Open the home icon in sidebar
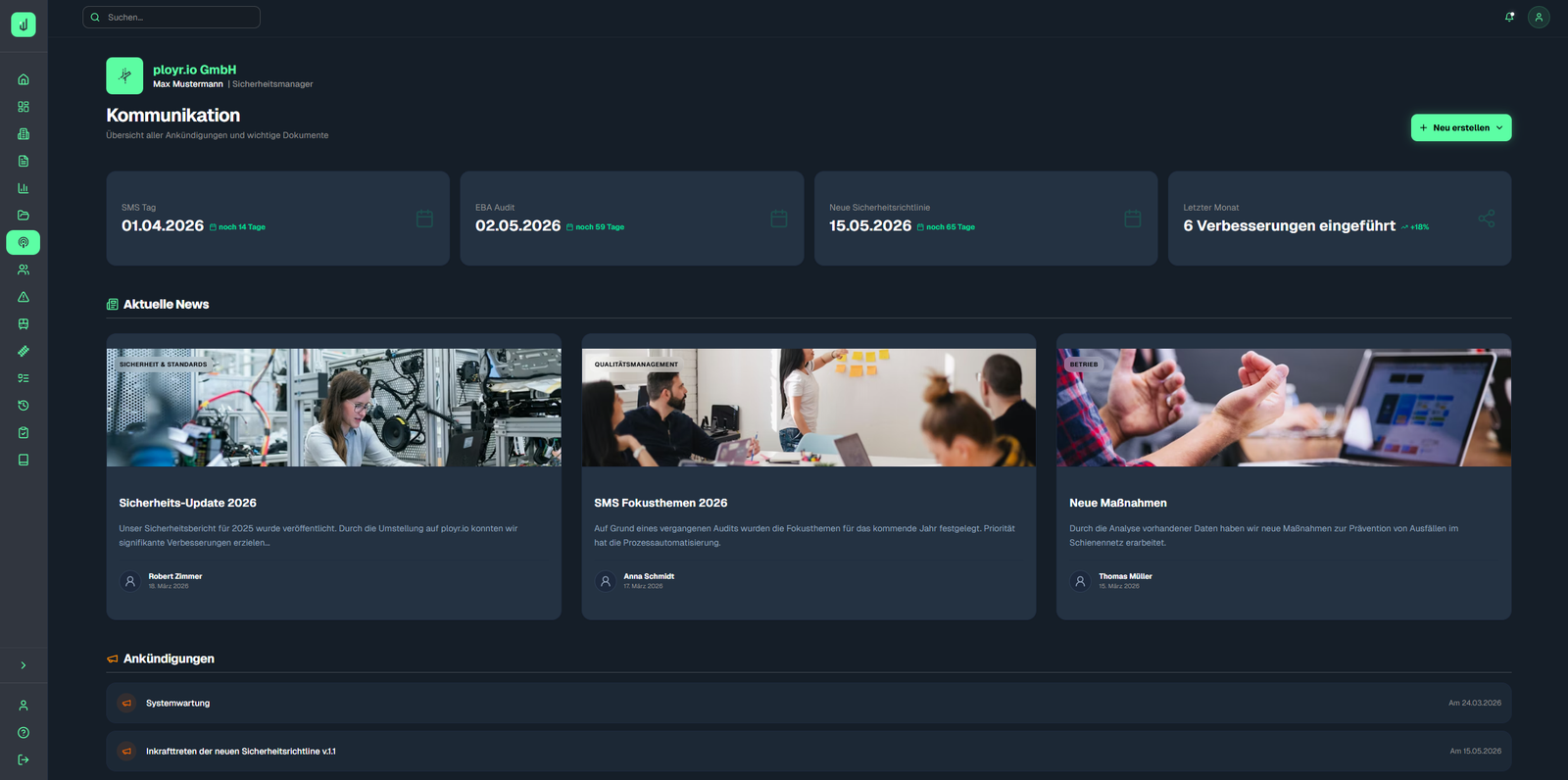The height and width of the screenshot is (780, 1568). pos(24,79)
